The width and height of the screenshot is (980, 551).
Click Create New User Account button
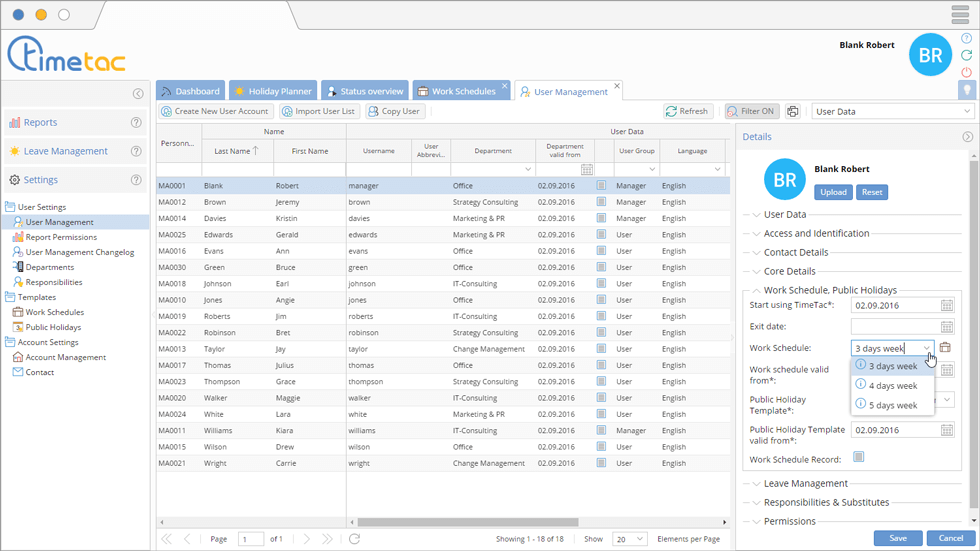click(215, 112)
